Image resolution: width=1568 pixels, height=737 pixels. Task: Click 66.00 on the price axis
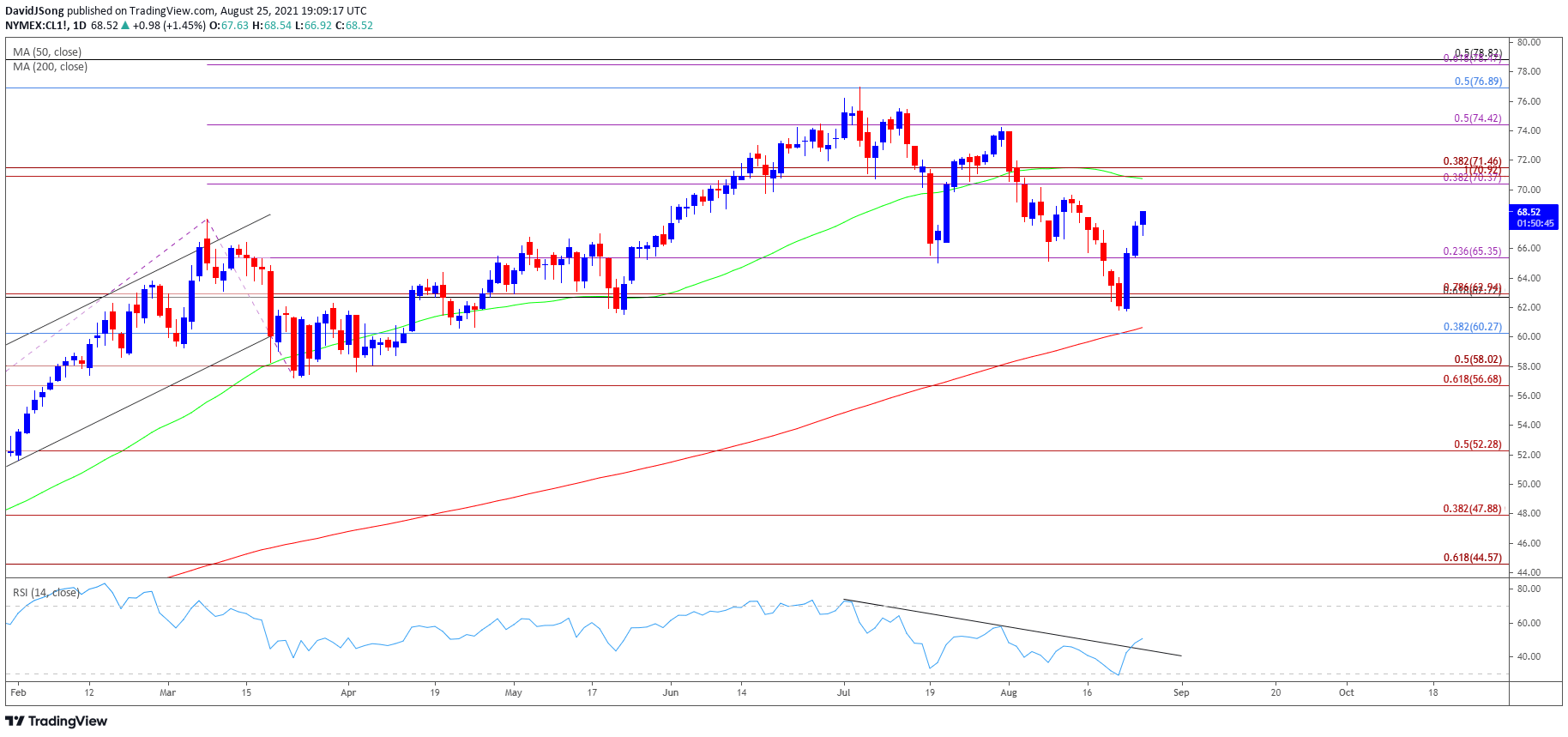tap(1529, 248)
